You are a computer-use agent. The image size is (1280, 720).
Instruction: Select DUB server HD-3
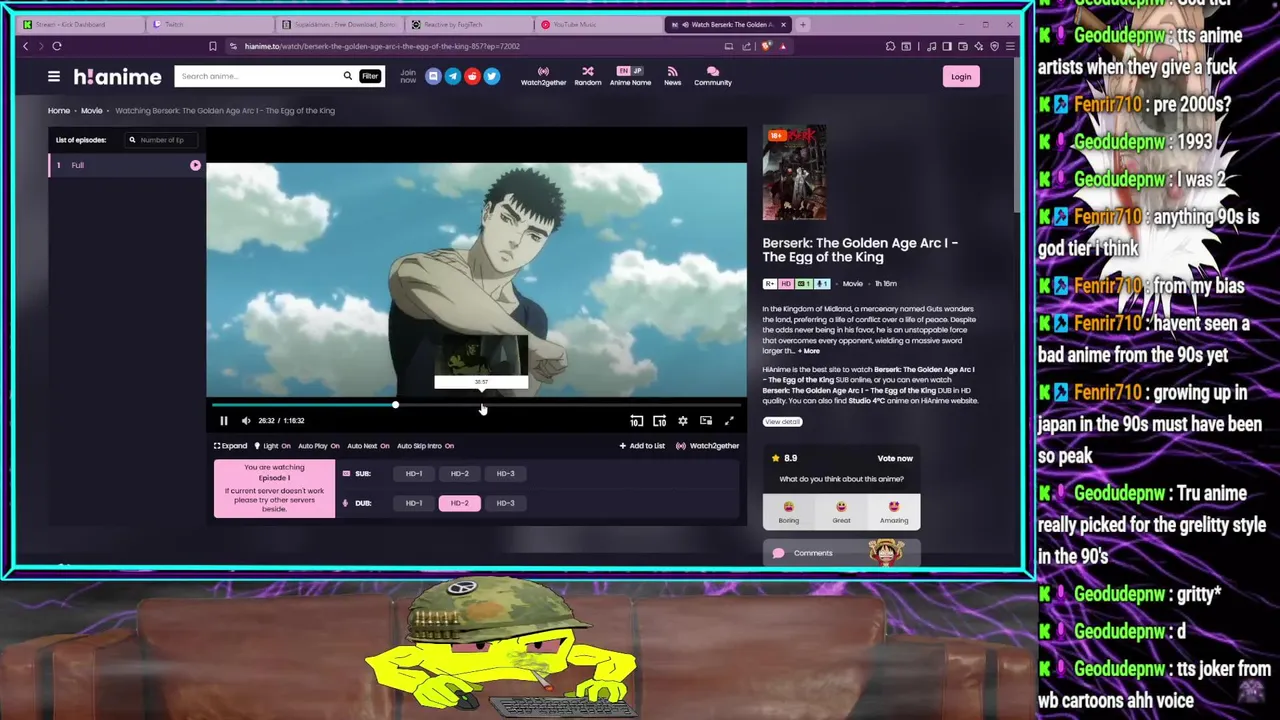point(505,503)
